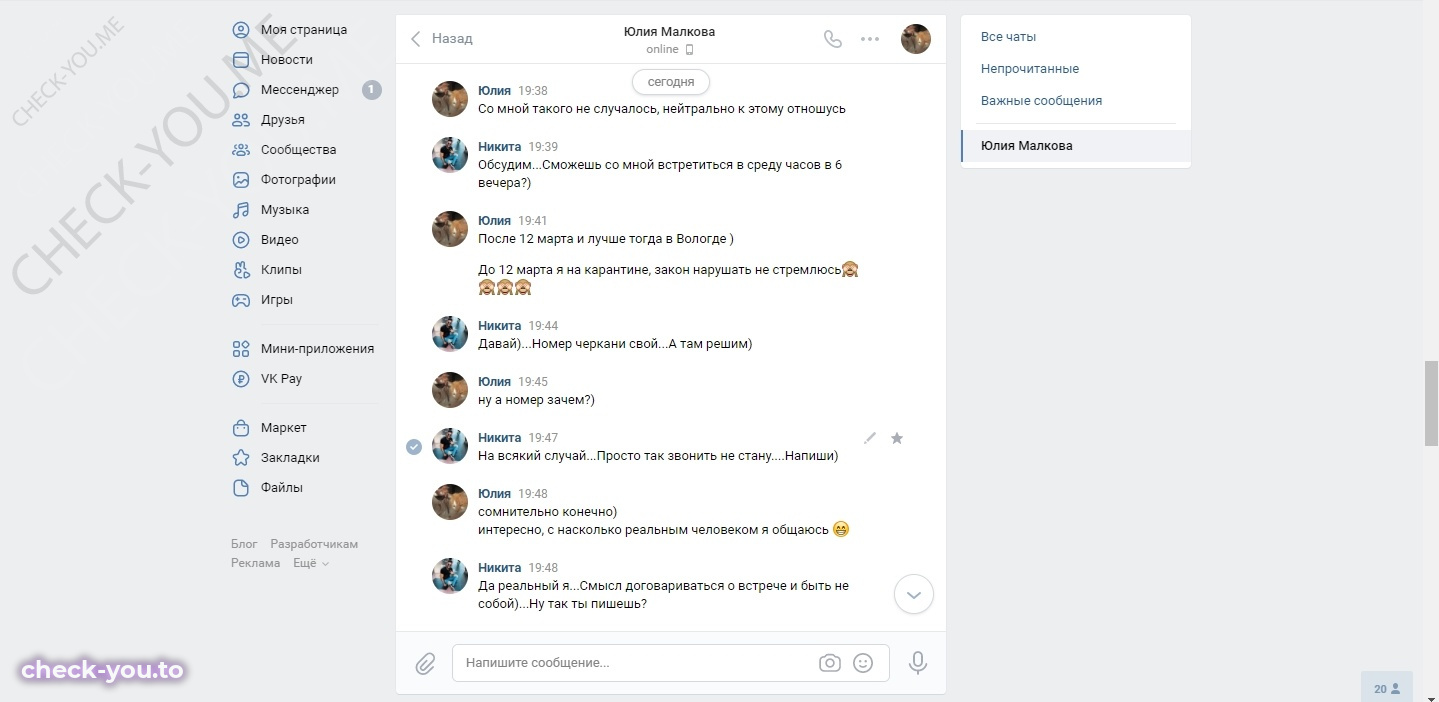Open the online friends counter showing 20

(x=1387, y=689)
